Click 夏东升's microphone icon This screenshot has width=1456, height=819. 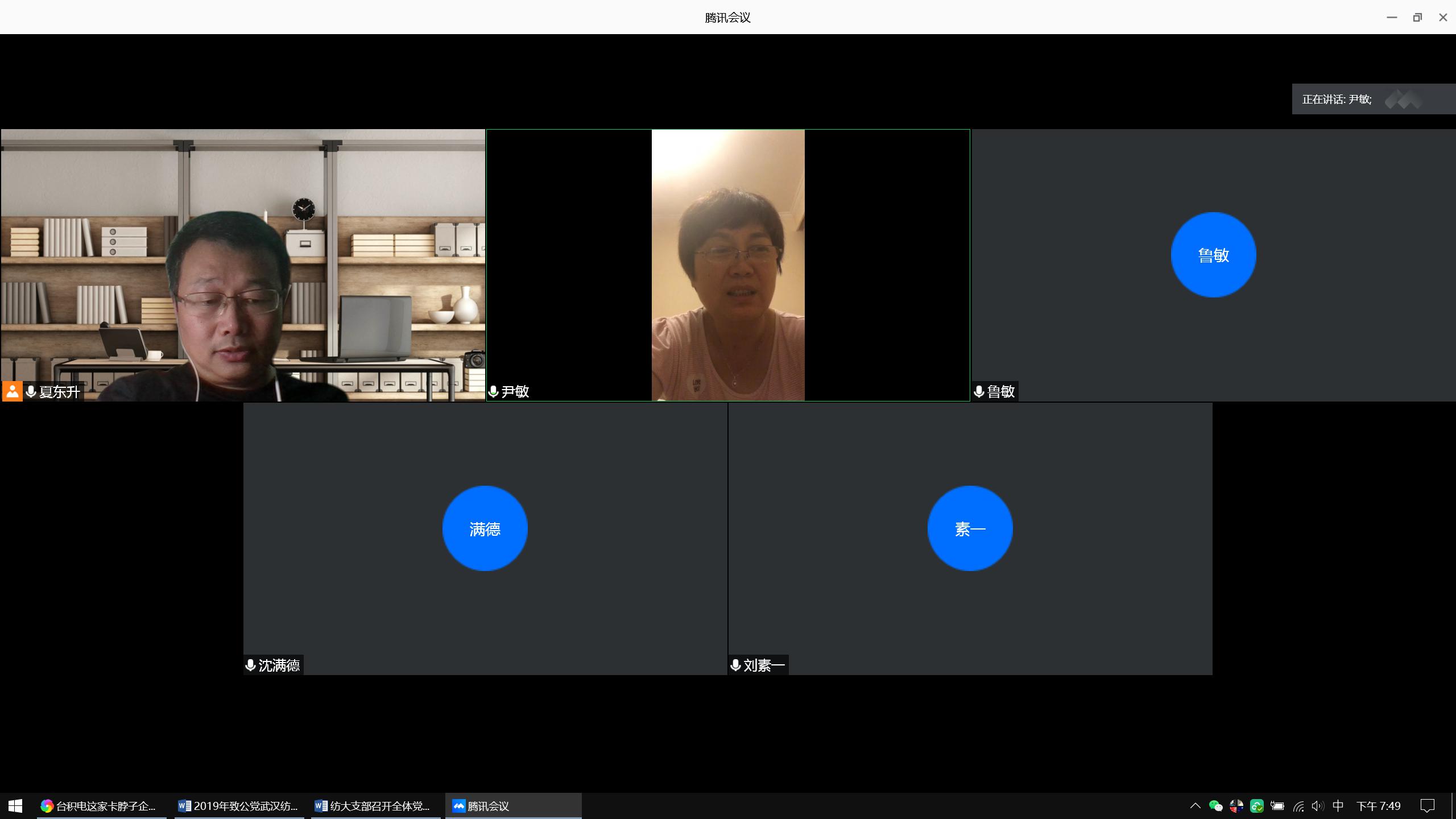31,391
